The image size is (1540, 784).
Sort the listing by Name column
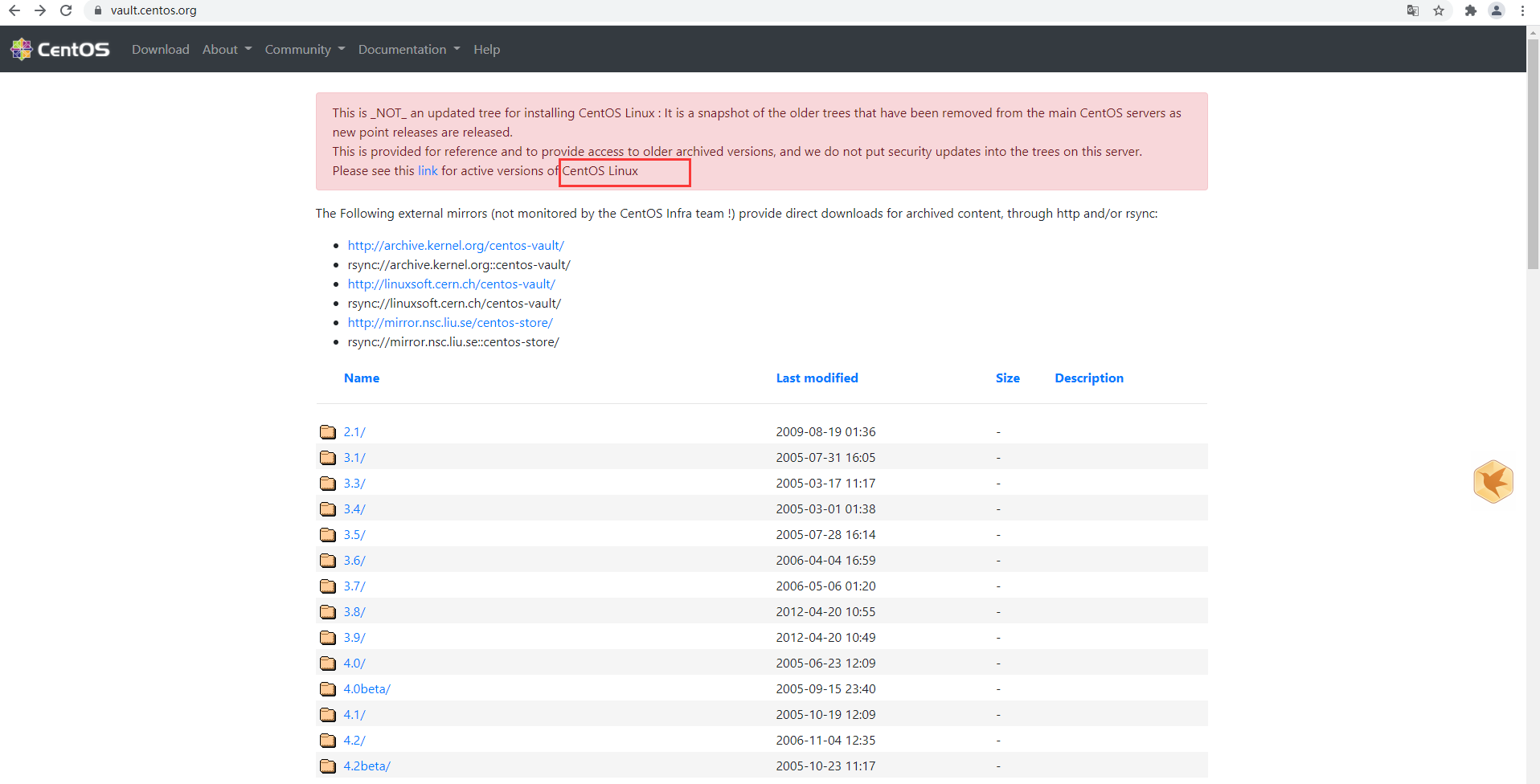click(362, 378)
